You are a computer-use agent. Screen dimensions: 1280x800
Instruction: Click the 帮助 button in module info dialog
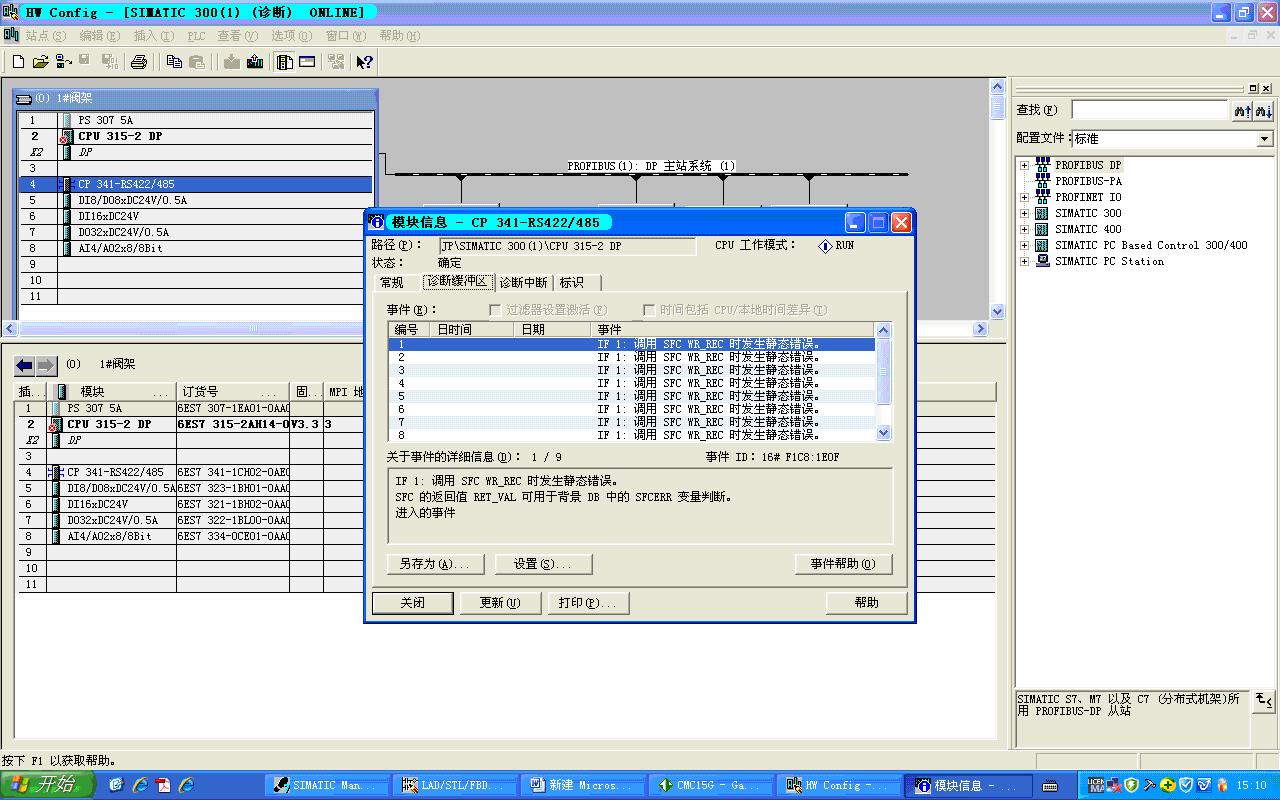(867, 603)
